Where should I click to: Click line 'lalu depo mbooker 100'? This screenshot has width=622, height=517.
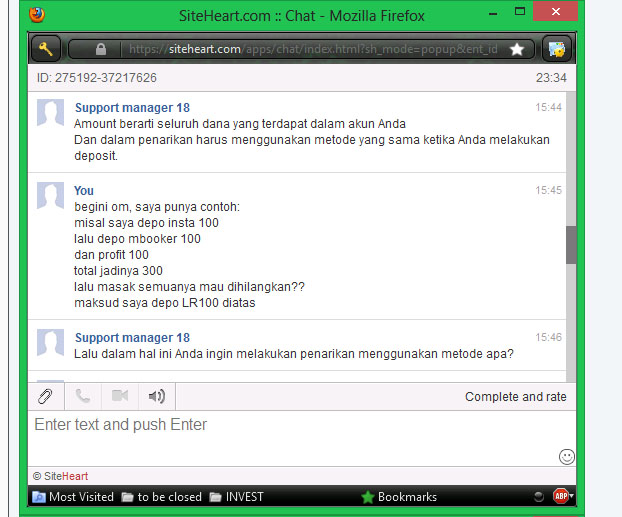pyautogui.click(x=137, y=239)
